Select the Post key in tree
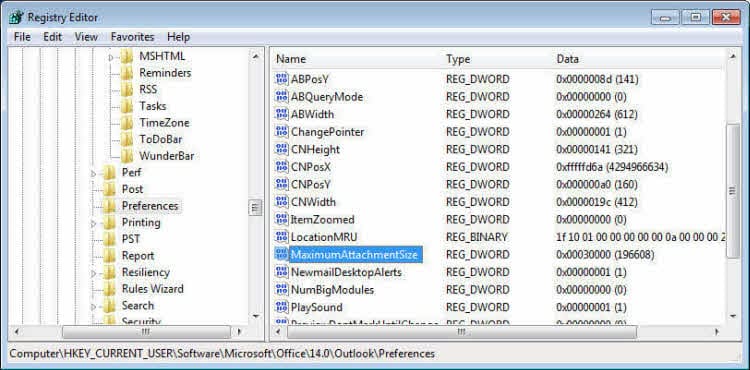 132,189
